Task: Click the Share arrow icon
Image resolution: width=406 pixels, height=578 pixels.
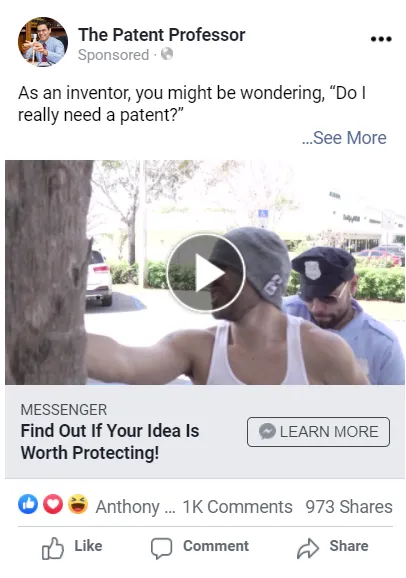Action: 308,548
